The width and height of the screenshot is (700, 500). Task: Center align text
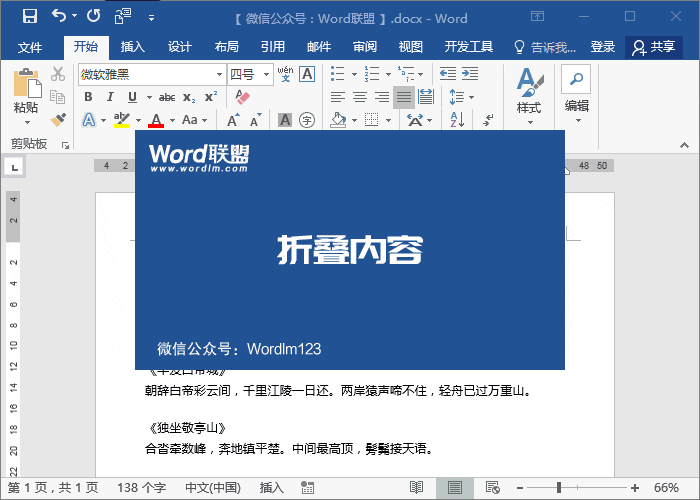(360, 97)
